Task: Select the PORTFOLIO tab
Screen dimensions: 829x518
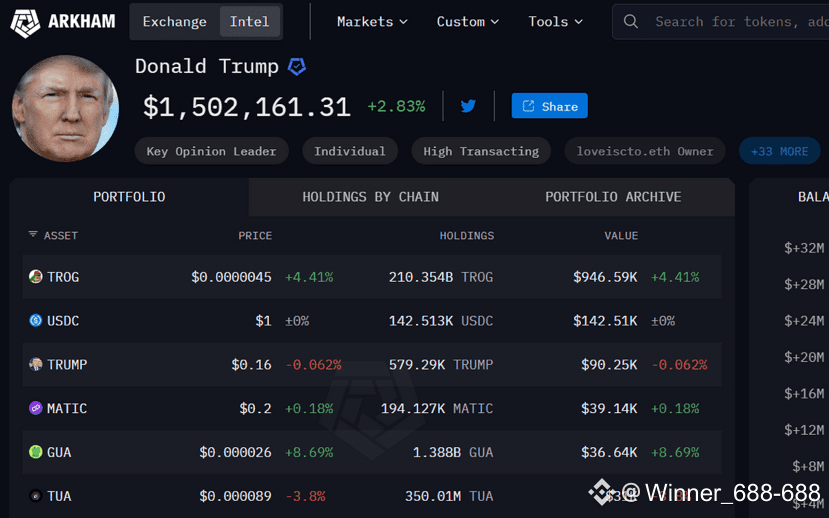Action: (x=129, y=197)
